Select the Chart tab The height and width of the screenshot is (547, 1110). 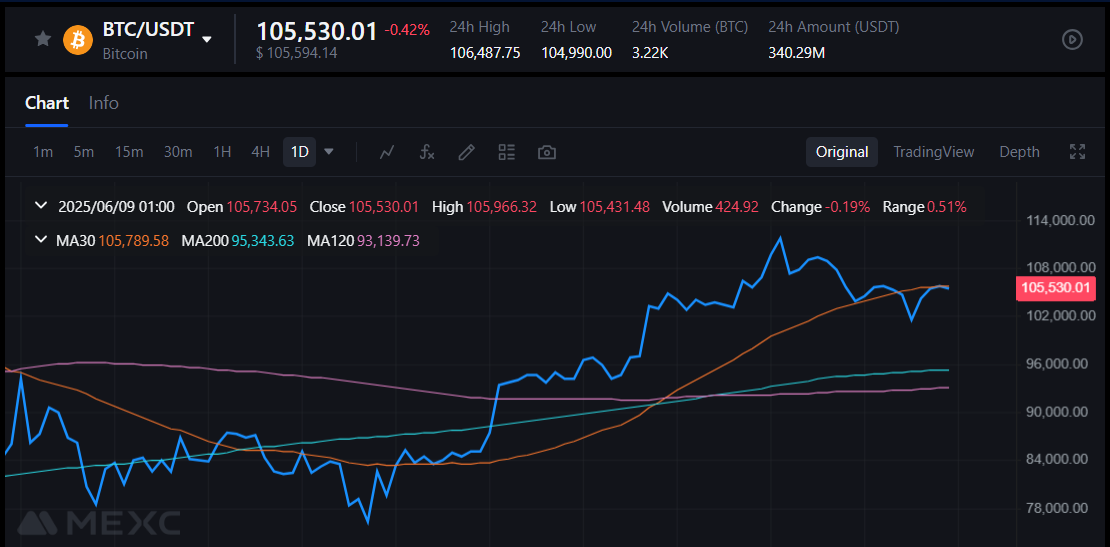tap(47, 103)
